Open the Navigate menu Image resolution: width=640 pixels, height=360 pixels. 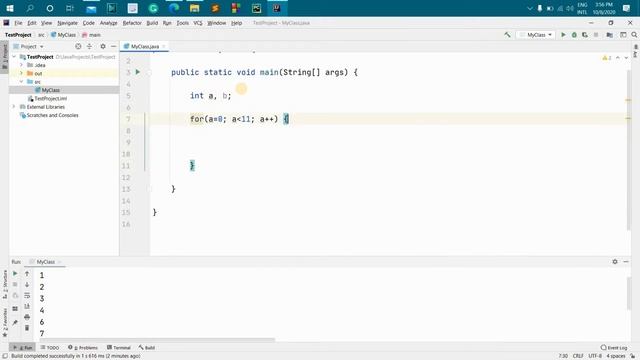pos(67,23)
